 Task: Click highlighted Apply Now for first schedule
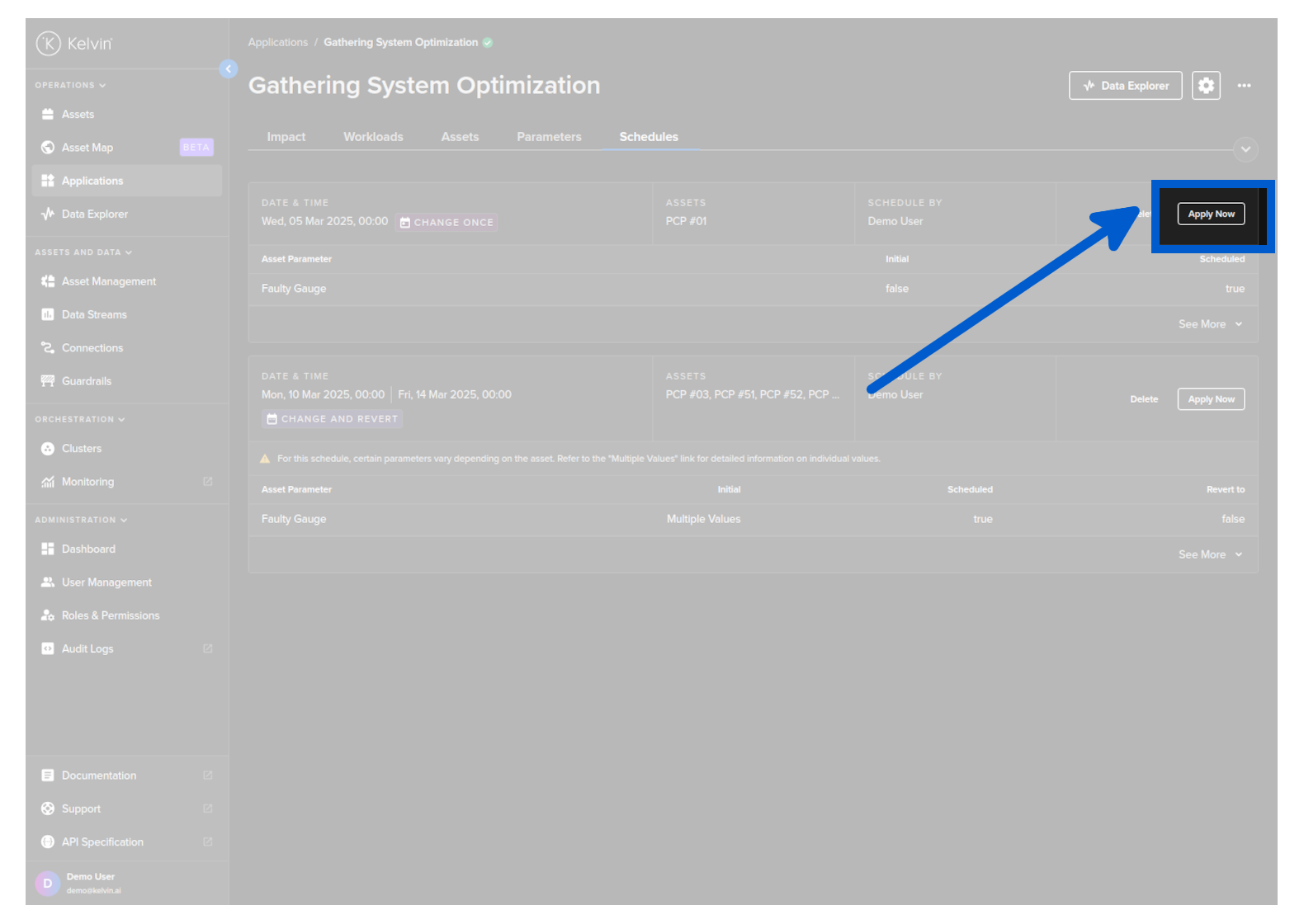click(1211, 214)
